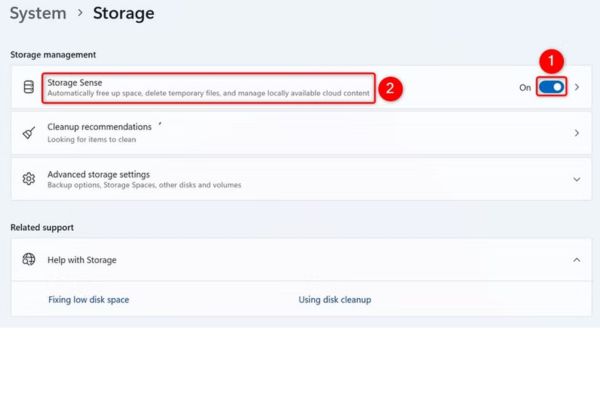Open the Fixing low disk space link
This screenshot has height=400, width=600.
coord(88,300)
